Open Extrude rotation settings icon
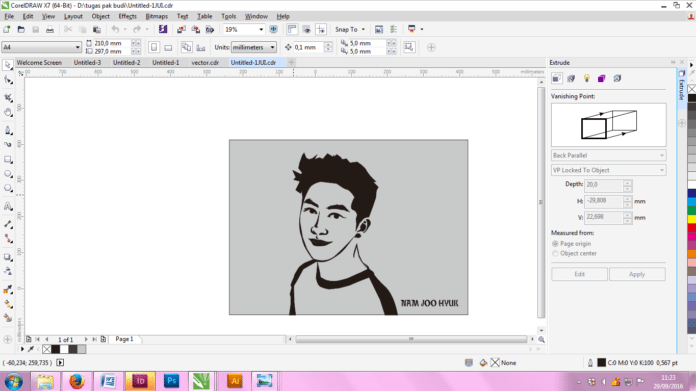The image size is (696, 391). tap(571, 79)
